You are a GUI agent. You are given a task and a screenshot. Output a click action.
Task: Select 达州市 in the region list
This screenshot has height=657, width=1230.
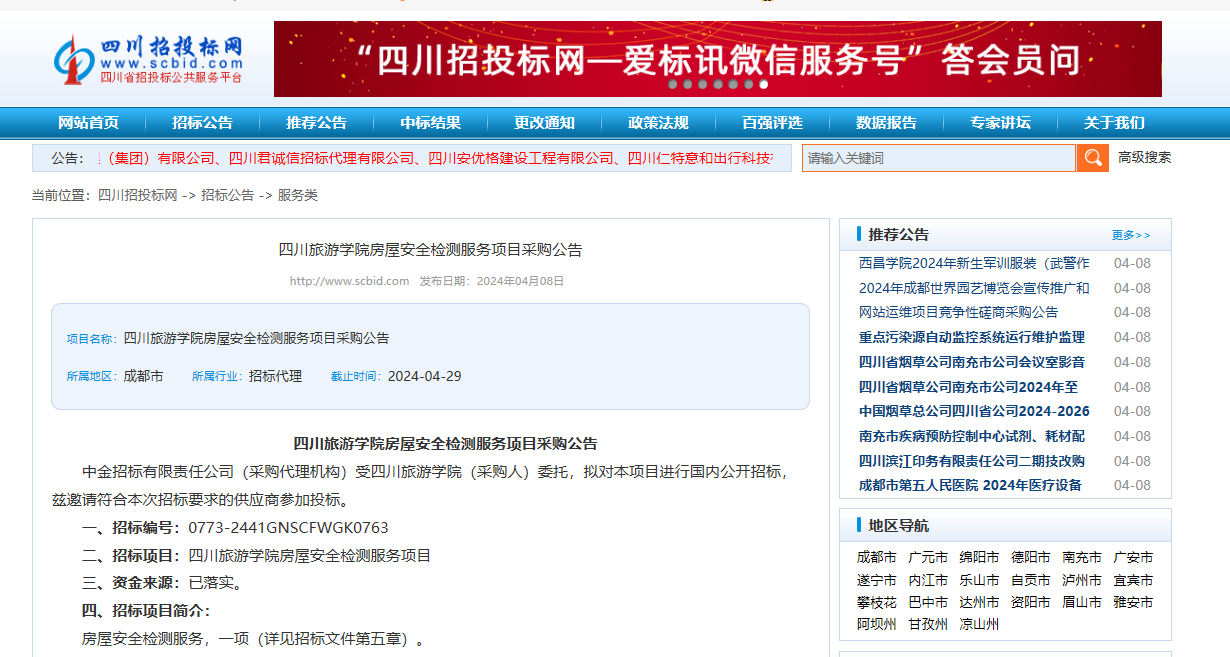tap(979, 602)
